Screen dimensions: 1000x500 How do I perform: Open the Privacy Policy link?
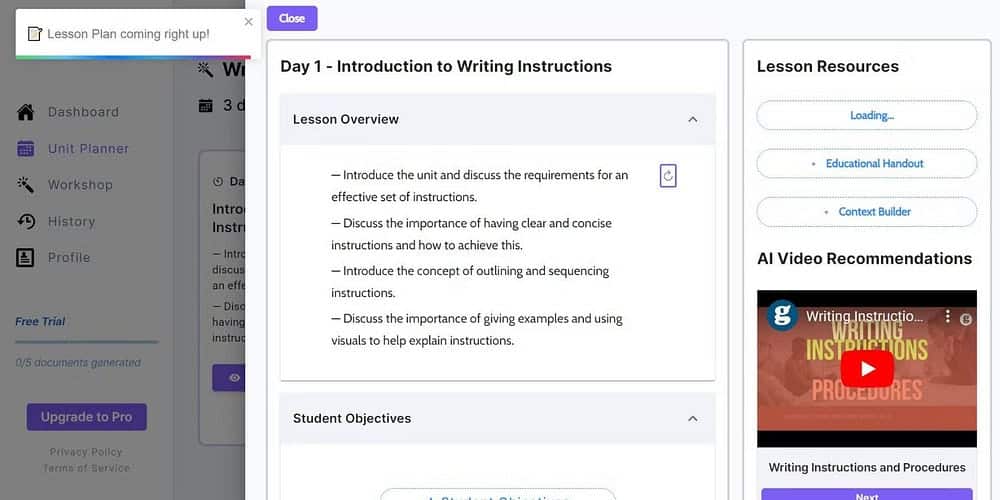click(86, 452)
